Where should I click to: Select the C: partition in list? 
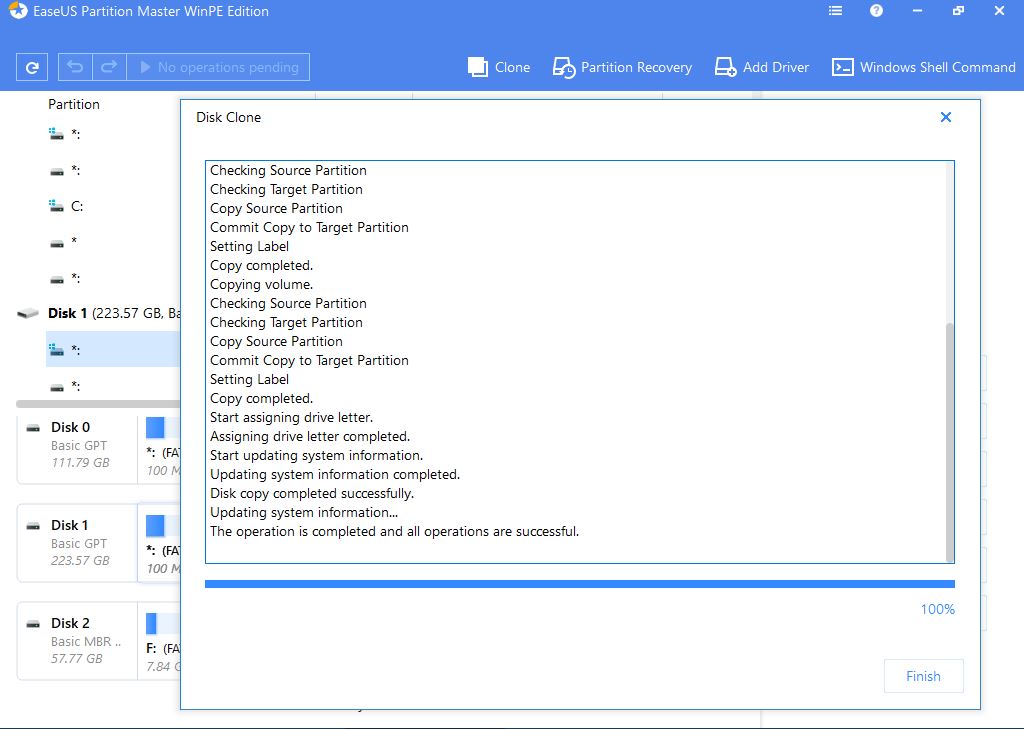(77, 206)
